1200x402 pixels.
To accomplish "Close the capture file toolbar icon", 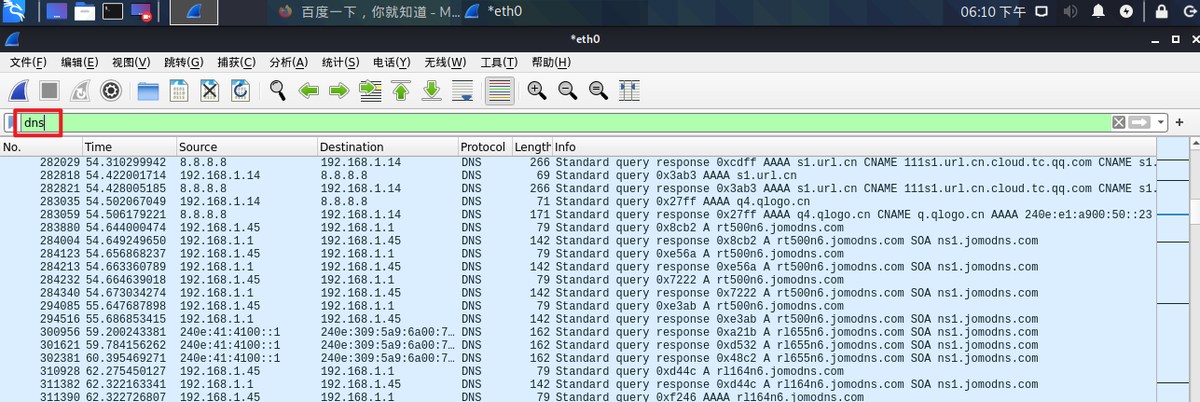I will pyautogui.click(x=210, y=91).
